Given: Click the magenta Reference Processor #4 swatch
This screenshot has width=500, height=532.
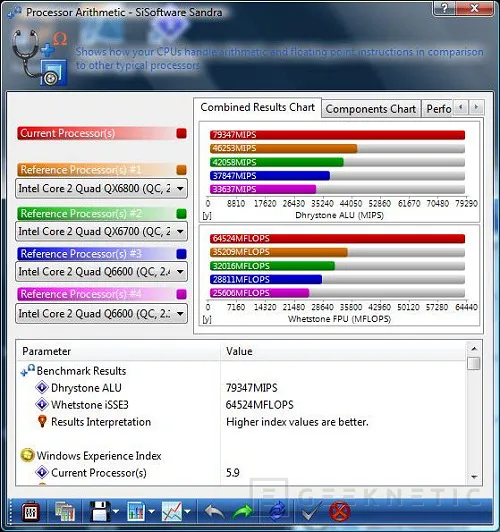Looking at the screenshot, I should tap(181, 294).
